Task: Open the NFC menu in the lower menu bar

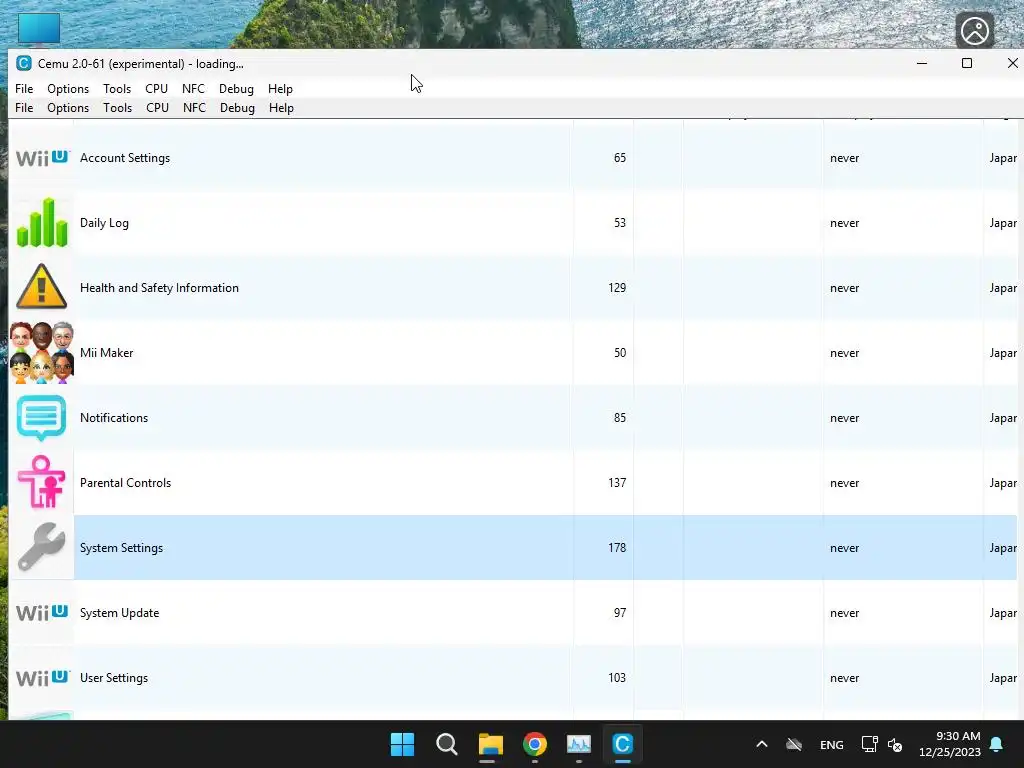Action: click(x=194, y=108)
